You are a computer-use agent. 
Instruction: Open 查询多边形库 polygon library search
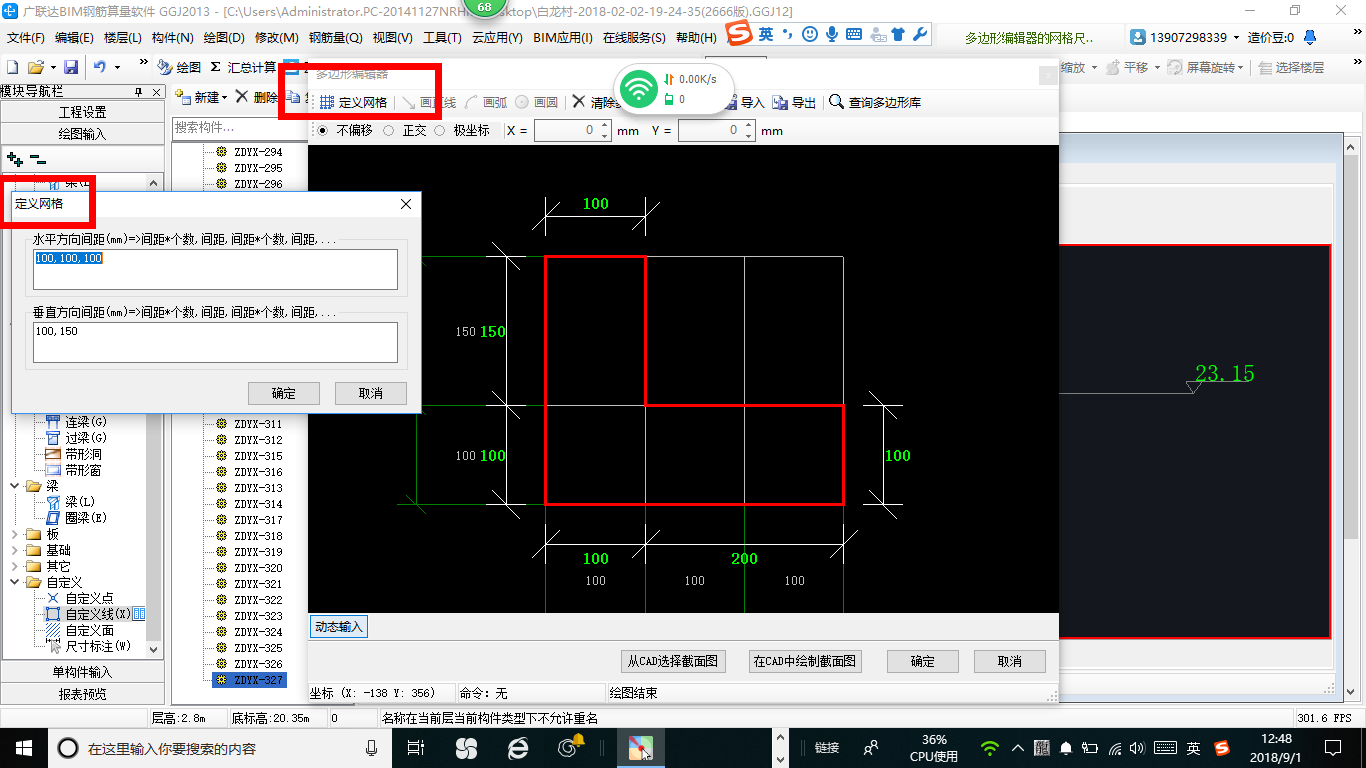875,102
